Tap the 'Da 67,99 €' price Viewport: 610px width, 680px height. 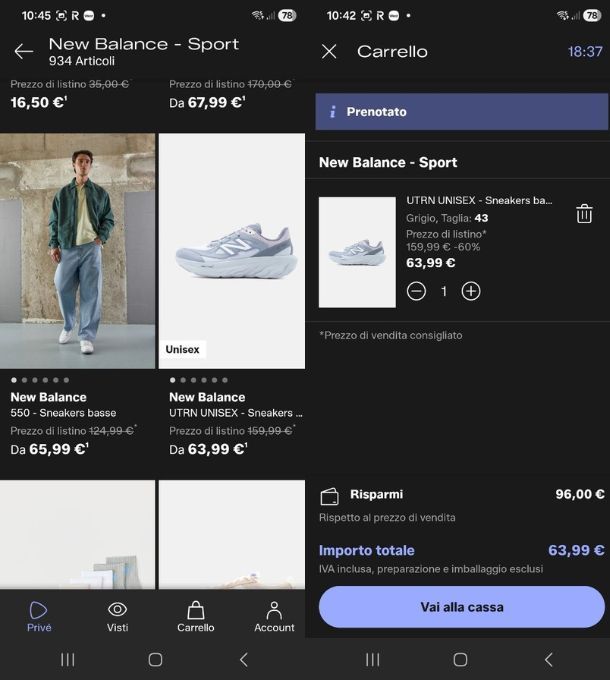(207, 102)
